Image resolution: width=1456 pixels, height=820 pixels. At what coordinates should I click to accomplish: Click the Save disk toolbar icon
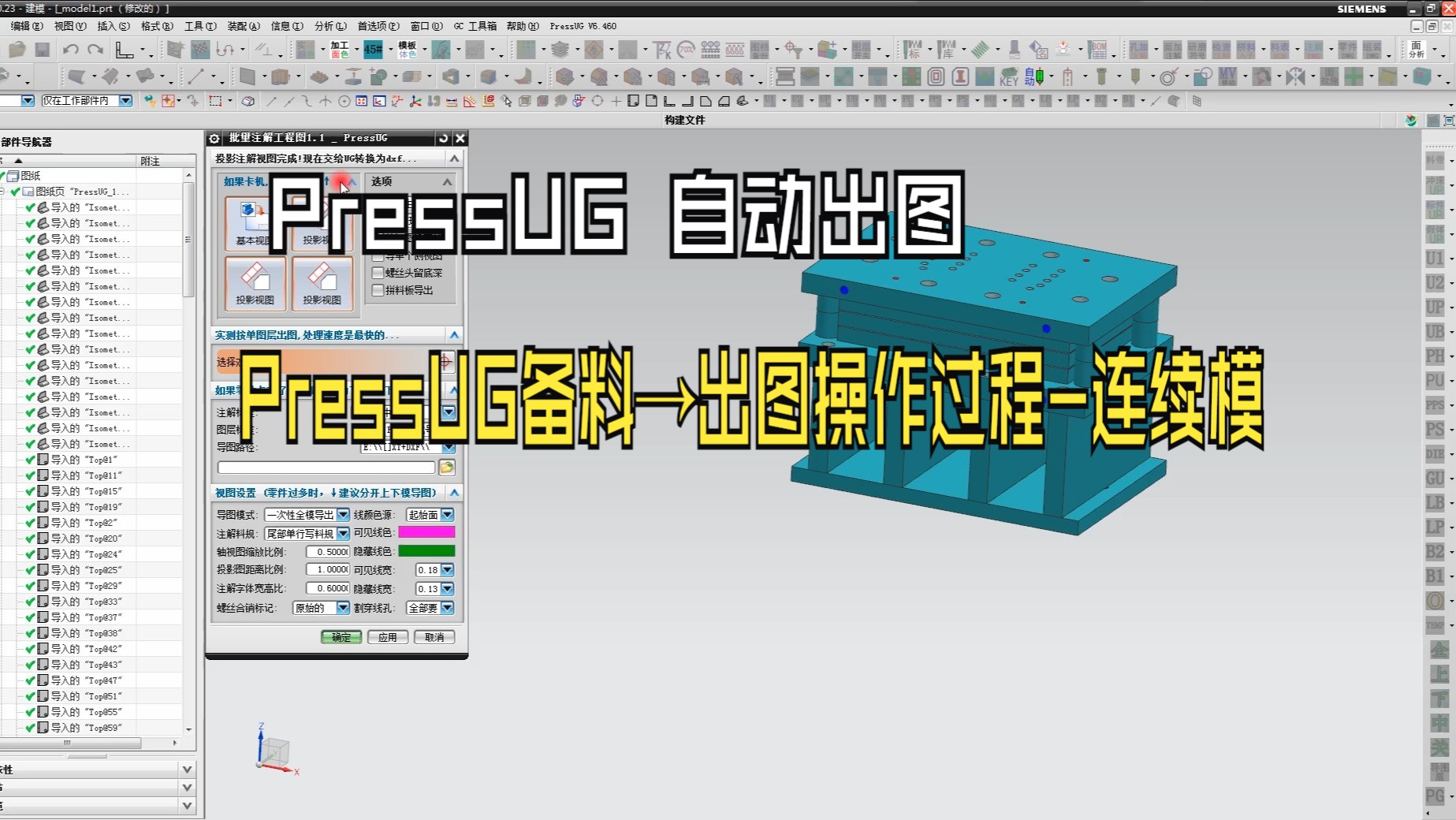pos(43,50)
